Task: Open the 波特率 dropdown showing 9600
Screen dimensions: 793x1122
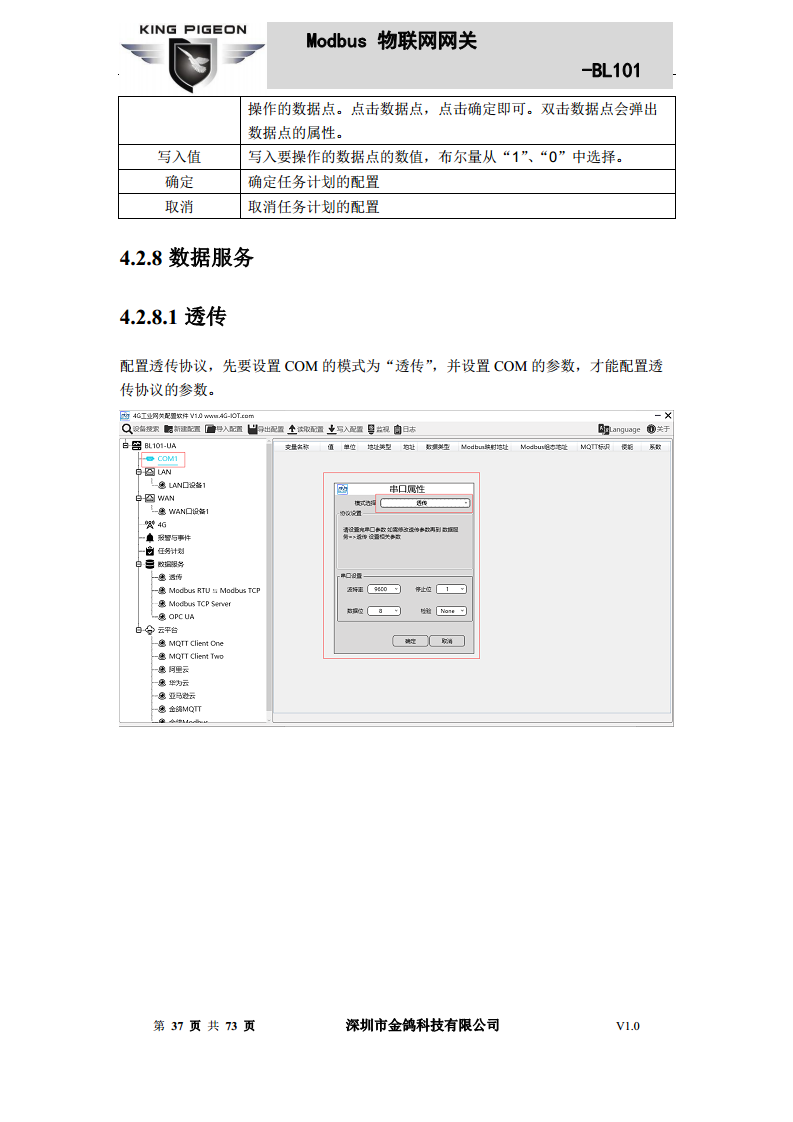Action: pos(384,589)
